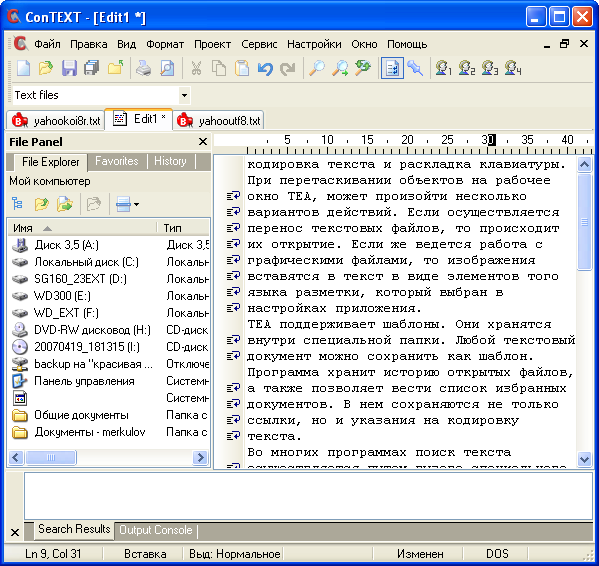Run user command 1 icon
Image resolution: width=599 pixels, height=566 pixels.
click(x=444, y=68)
